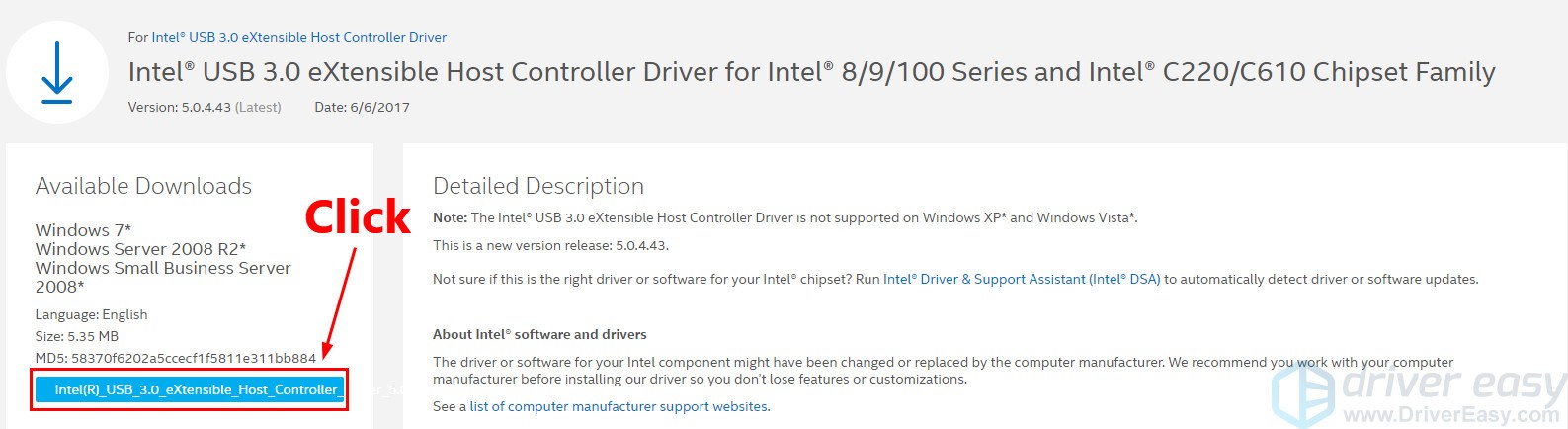Click the main driver page title
Viewport: 1568px width, 429px height.
811,72
